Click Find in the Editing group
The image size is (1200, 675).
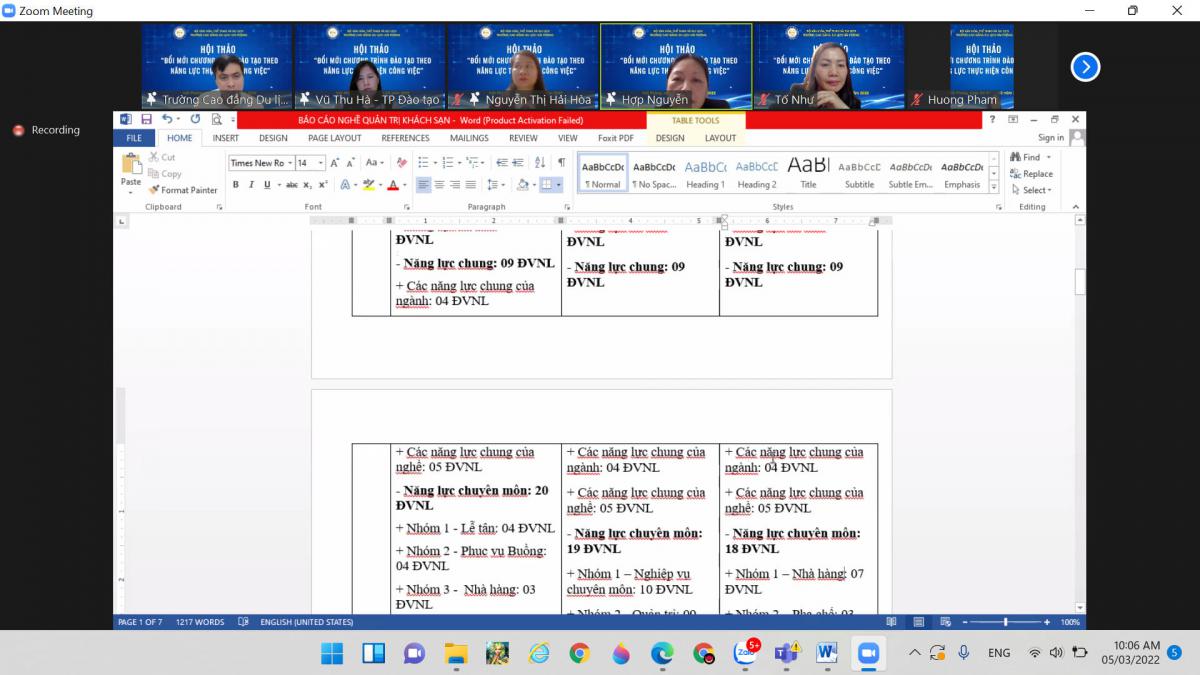(x=1025, y=157)
